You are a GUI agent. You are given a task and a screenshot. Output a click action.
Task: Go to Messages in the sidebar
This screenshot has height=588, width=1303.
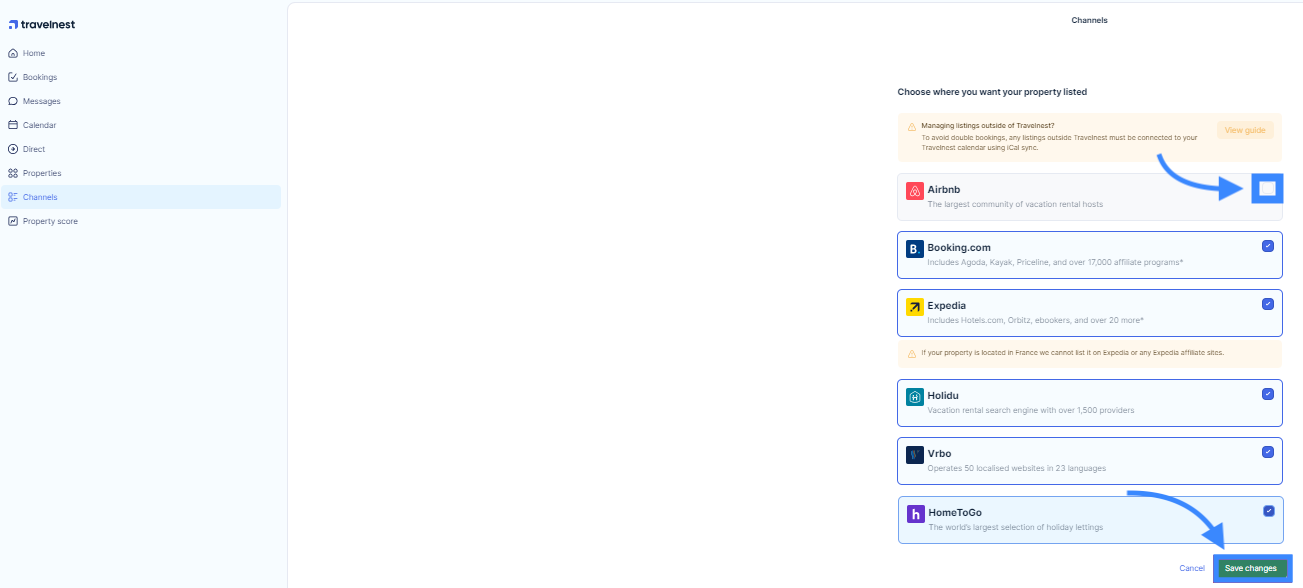[x=41, y=101]
